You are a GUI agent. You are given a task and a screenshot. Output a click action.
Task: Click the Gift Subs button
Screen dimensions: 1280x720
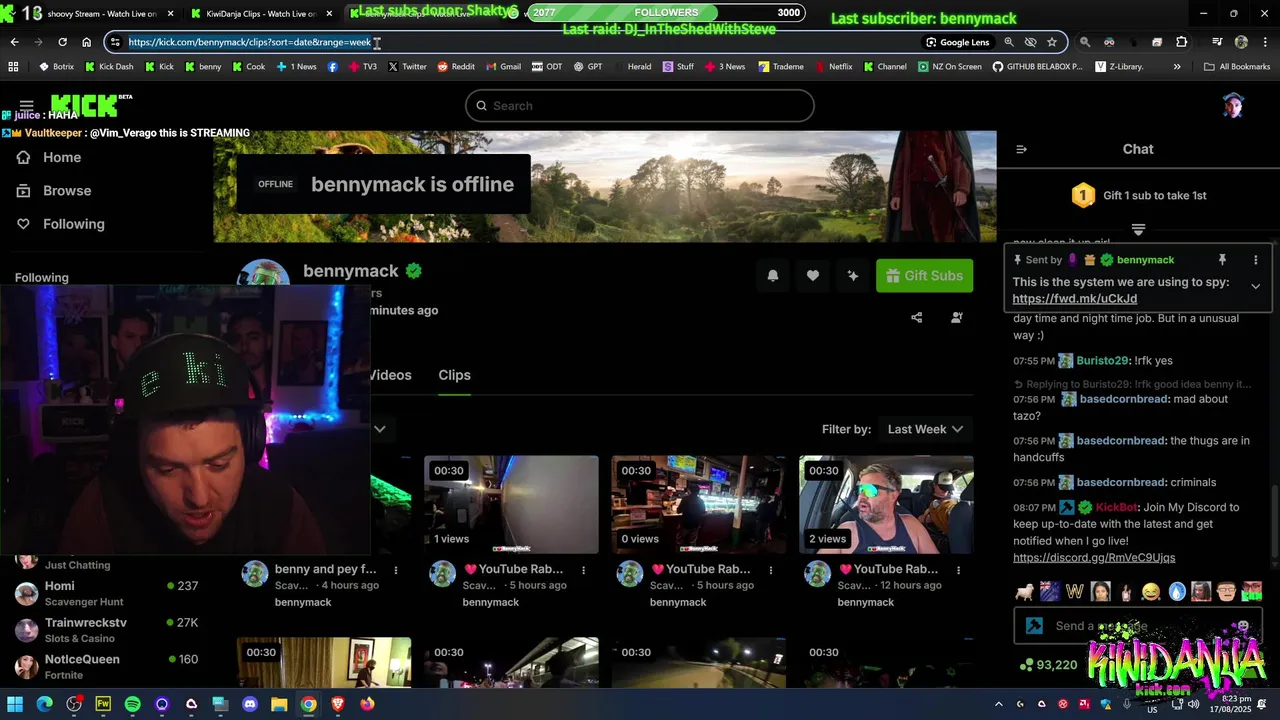coord(924,276)
